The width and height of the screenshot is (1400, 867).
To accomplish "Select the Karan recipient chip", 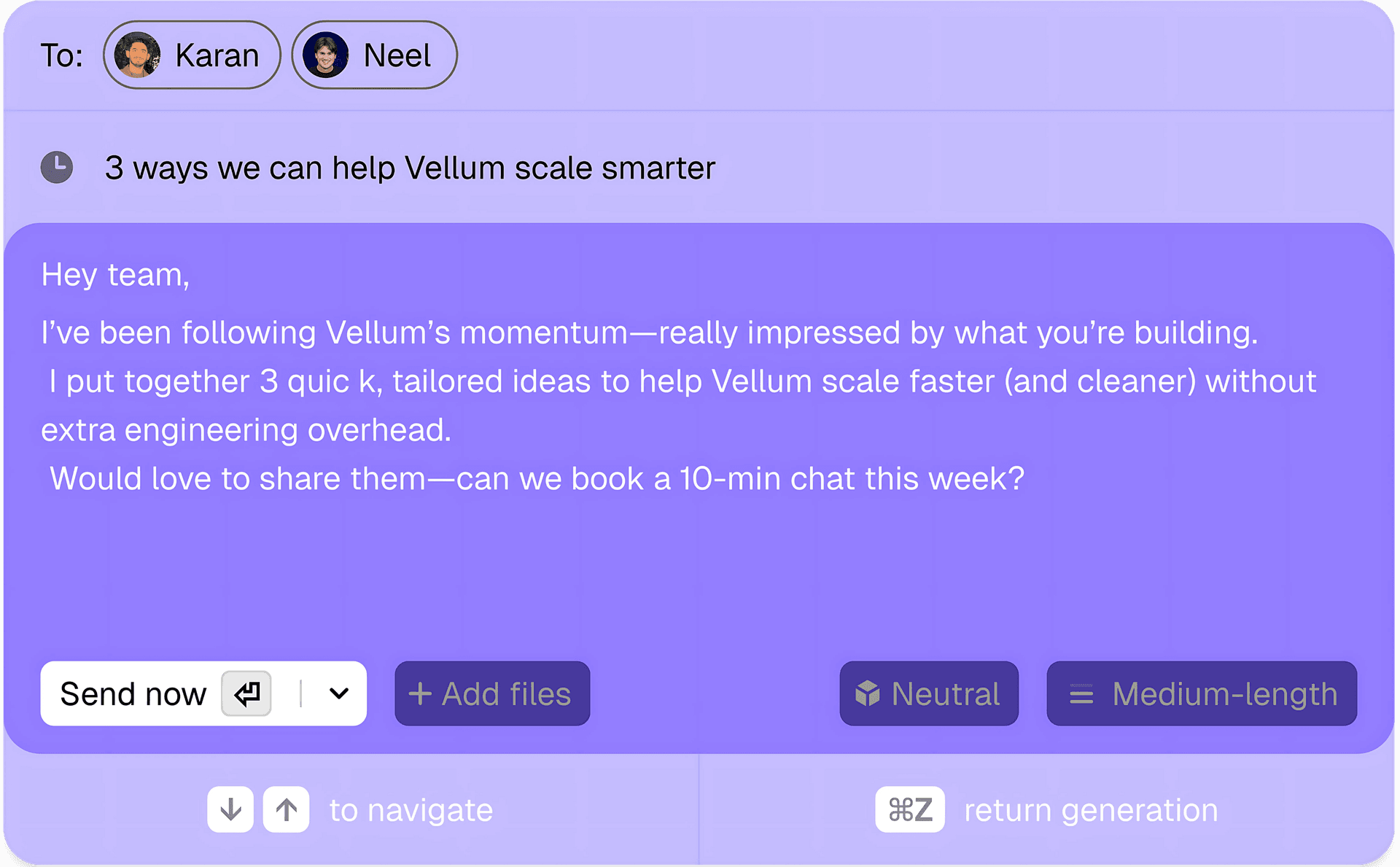I will pos(217,55).
